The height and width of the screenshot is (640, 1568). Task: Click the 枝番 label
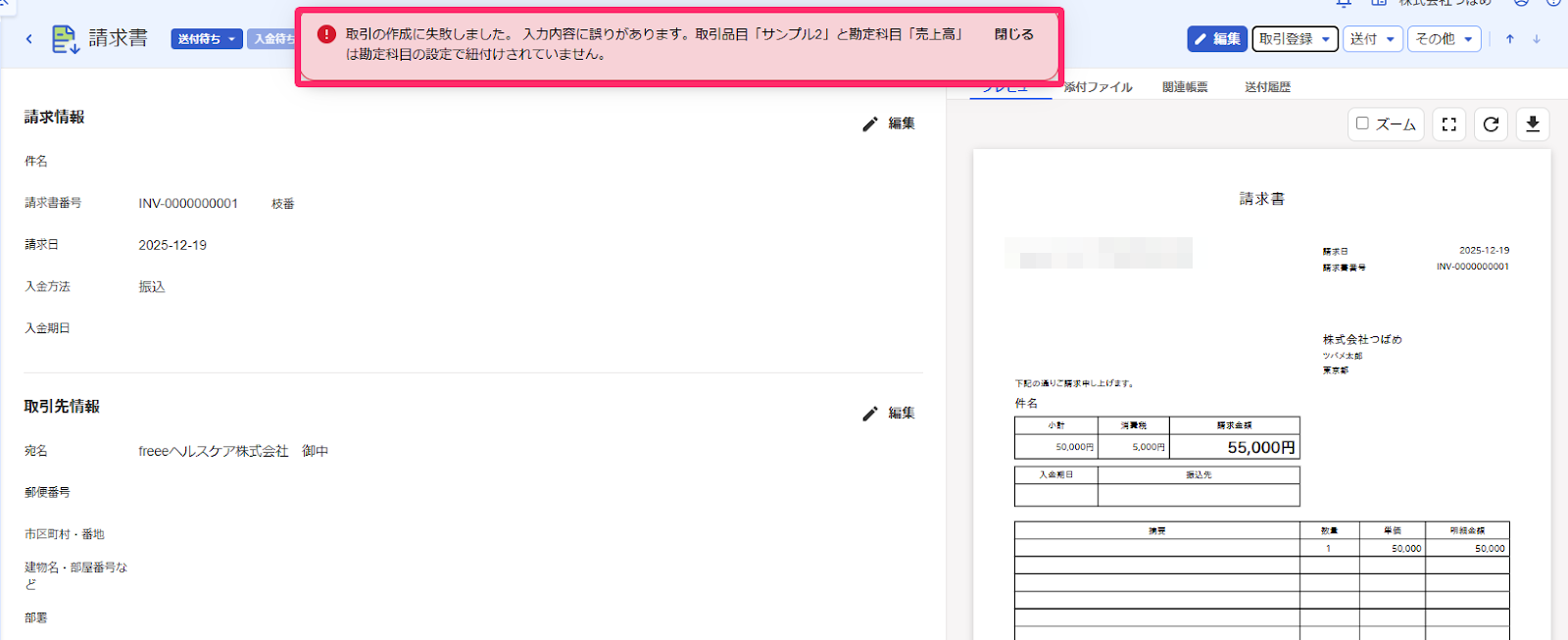click(x=283, y=204)
